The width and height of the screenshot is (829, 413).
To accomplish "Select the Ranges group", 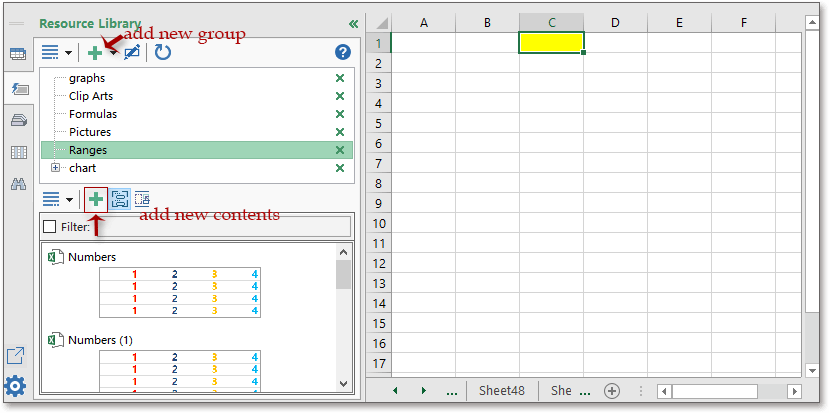I will coord(197,150).
